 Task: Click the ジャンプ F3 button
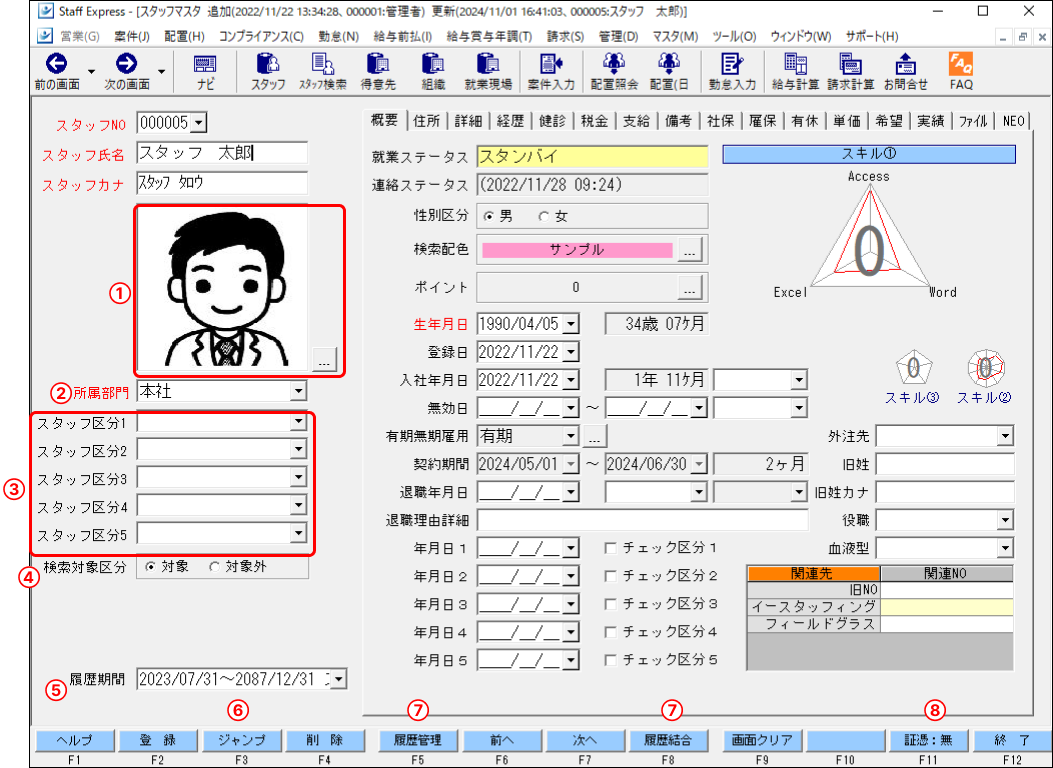[242, 740]
